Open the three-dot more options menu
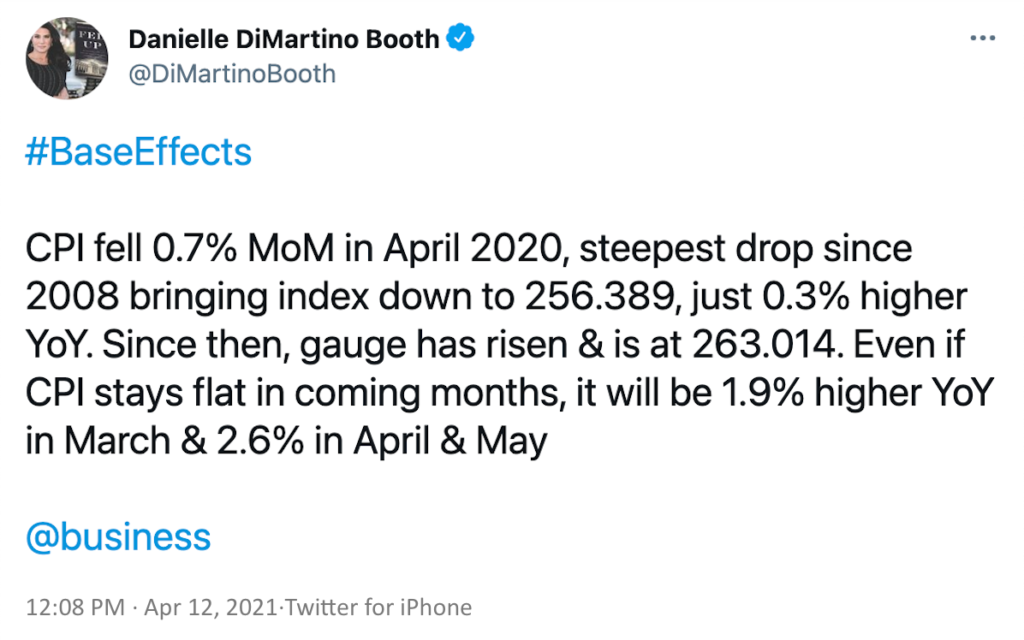This screenshot has width=1024, height=640. (982, 39)
